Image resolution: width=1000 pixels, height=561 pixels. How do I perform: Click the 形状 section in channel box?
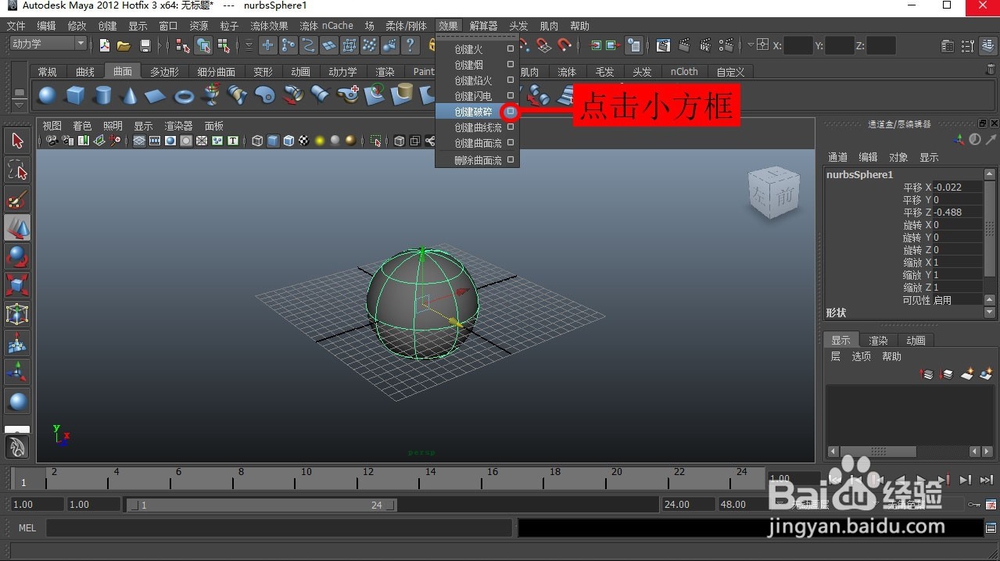click(835, 312)
